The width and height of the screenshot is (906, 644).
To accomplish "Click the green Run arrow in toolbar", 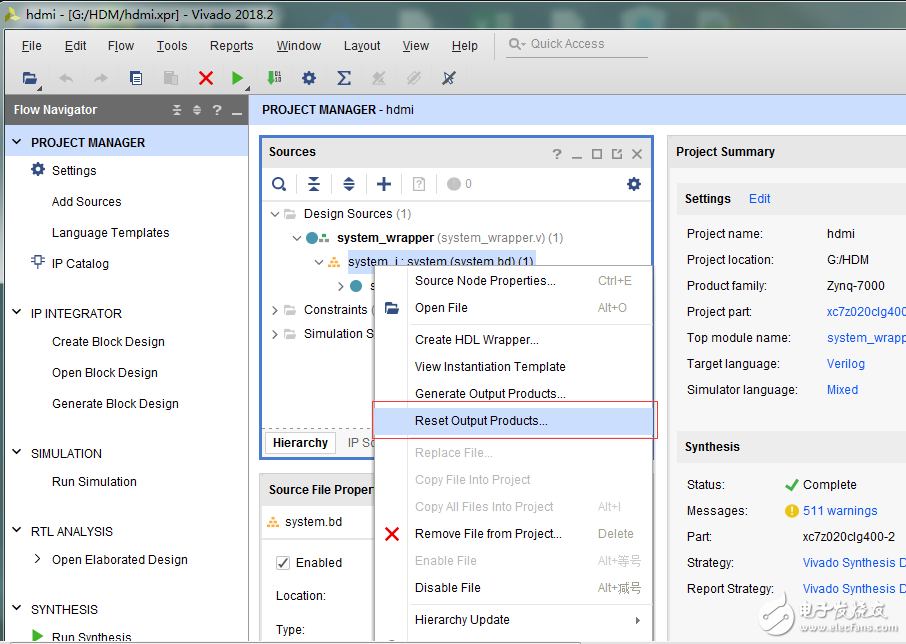I will pos(237,78).
